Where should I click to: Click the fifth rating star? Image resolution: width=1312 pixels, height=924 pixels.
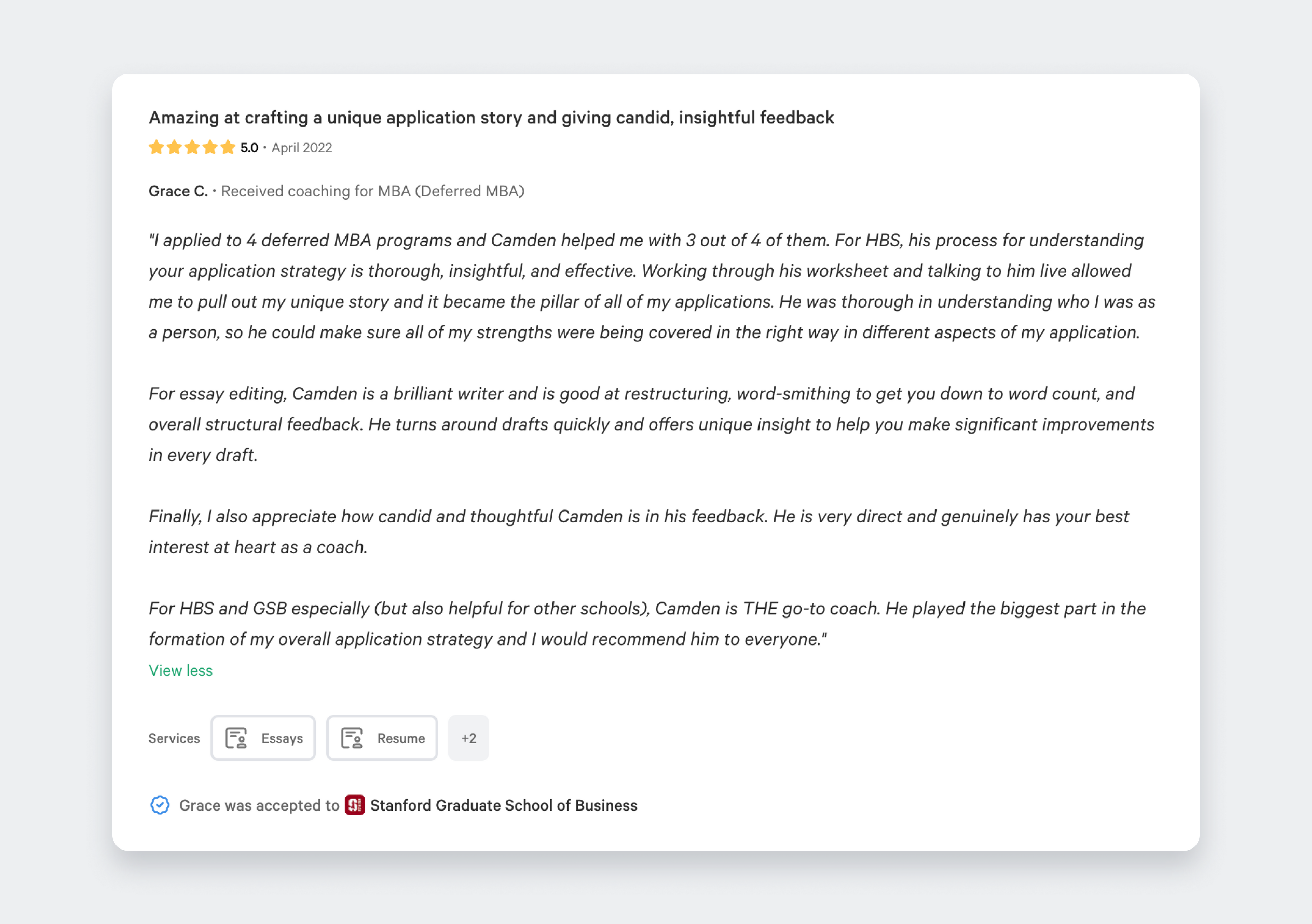coord(228,147)
